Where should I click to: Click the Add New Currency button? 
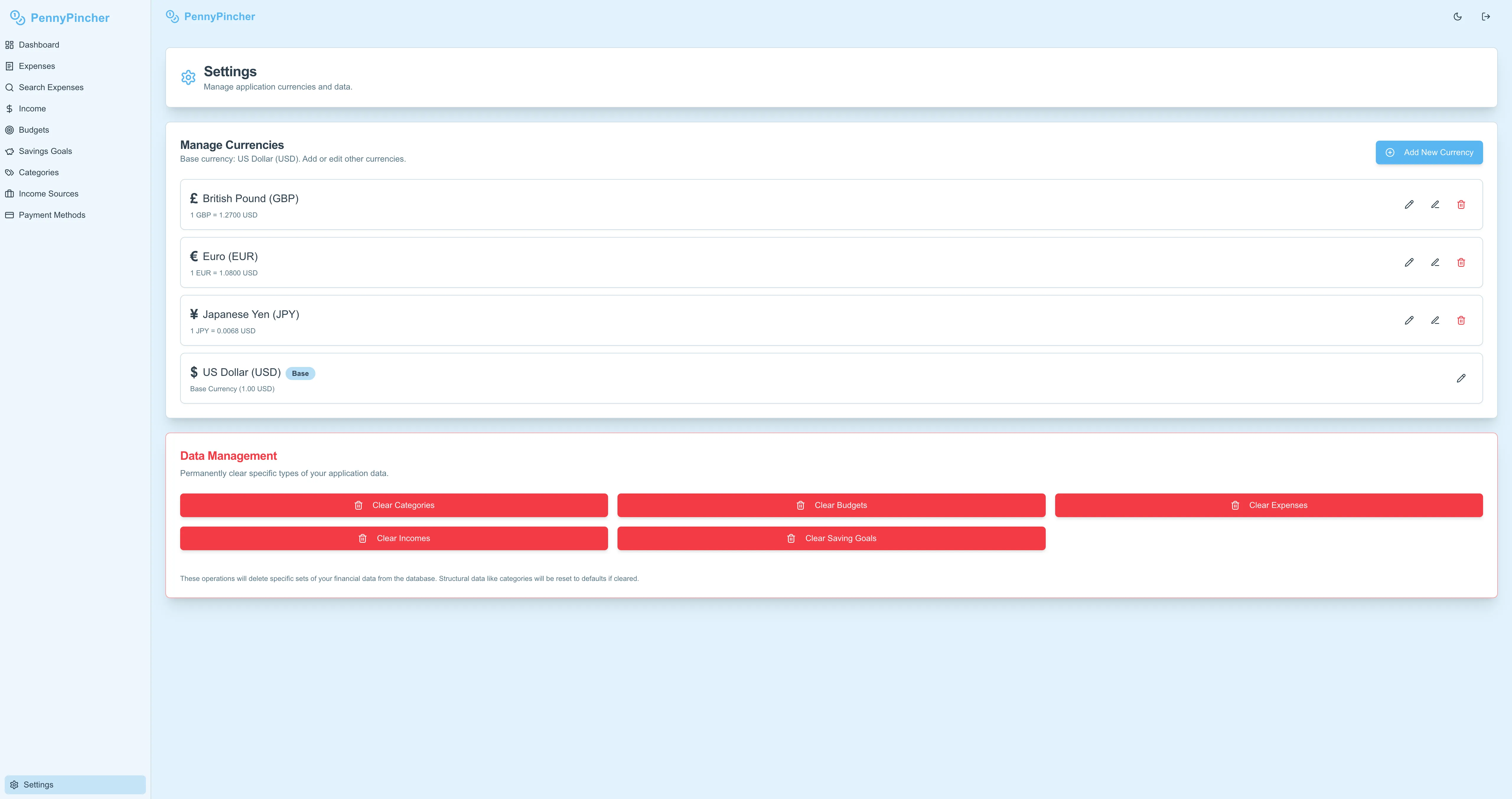tap(1429, 152)
